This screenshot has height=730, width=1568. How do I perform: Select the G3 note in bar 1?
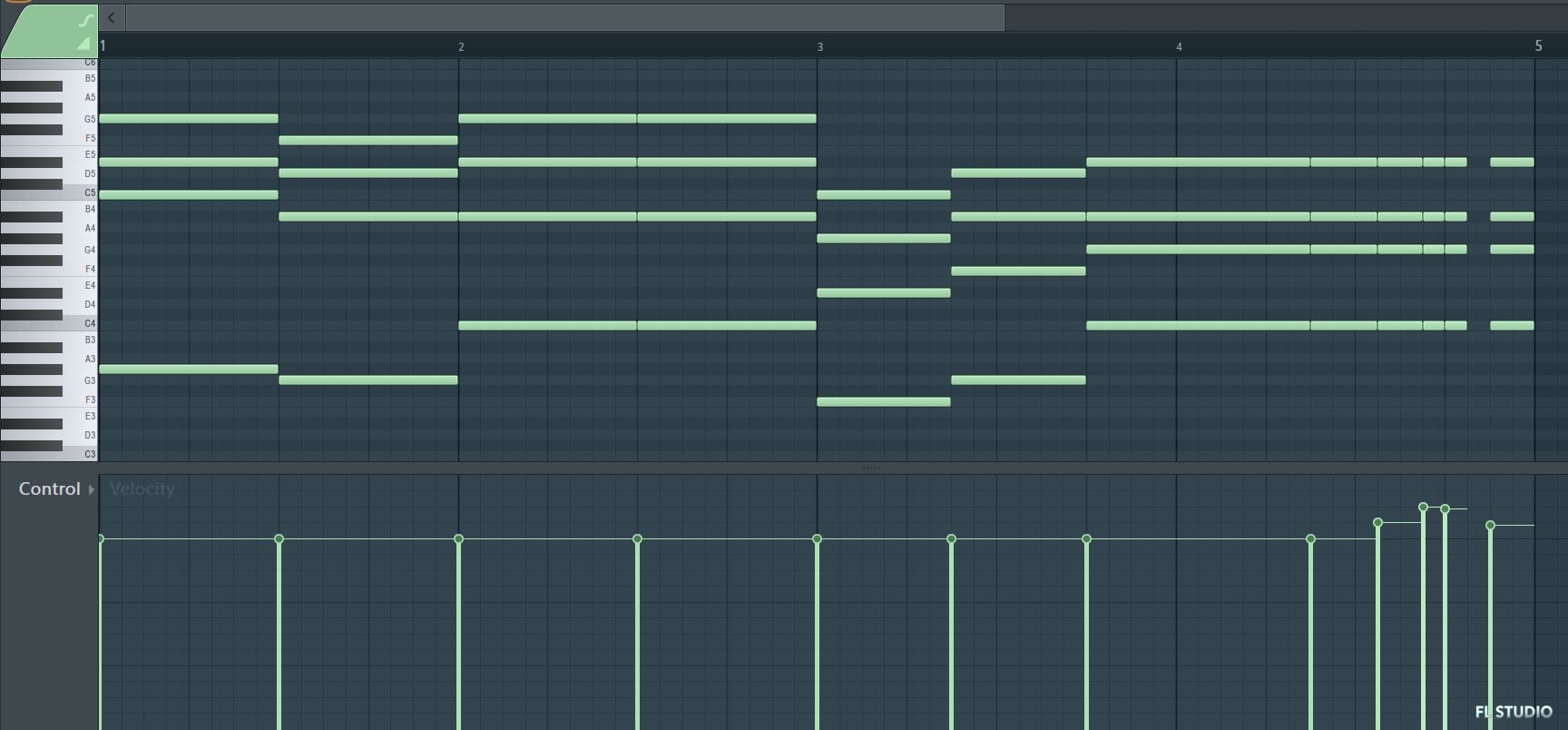(x=368, y=380)
